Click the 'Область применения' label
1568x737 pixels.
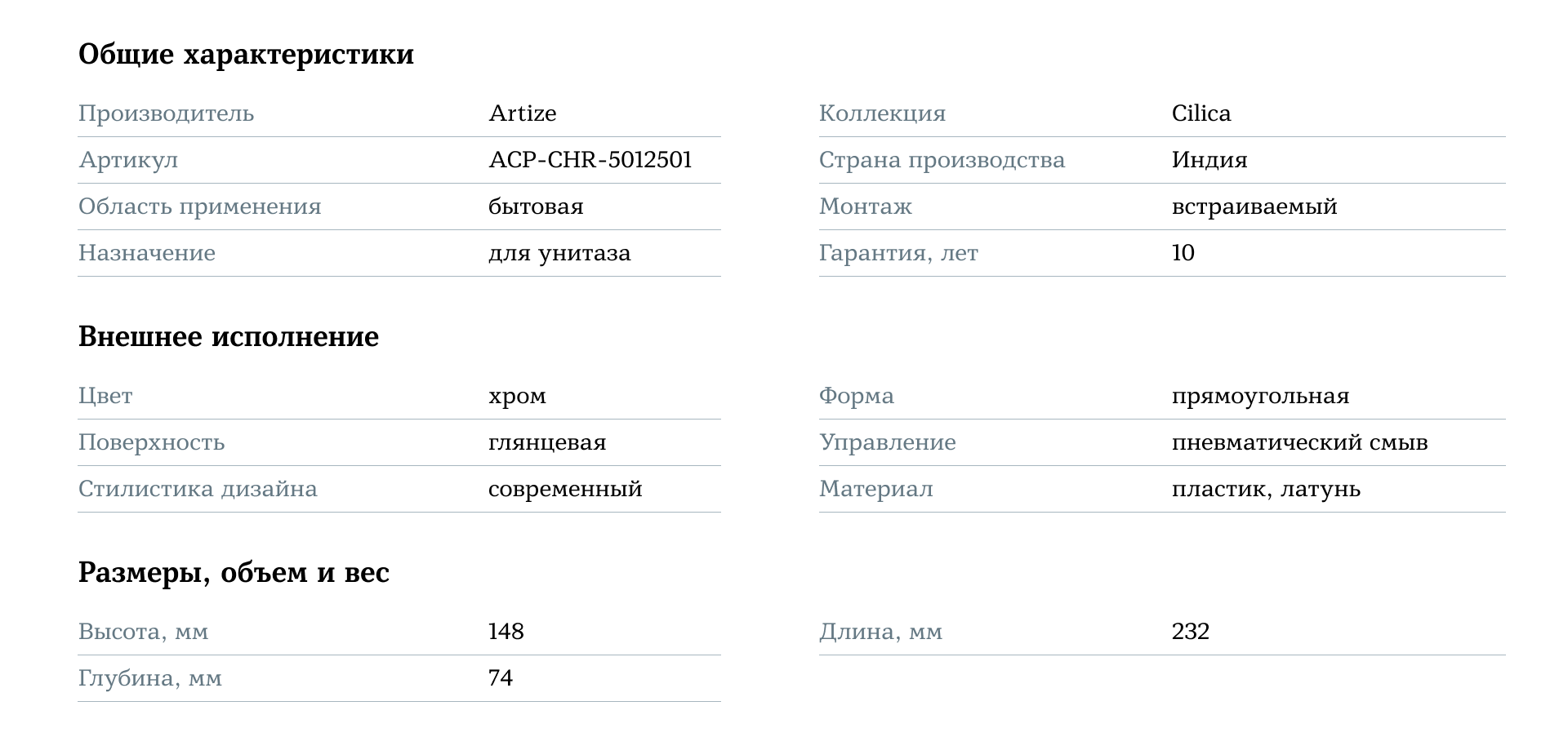pyautogui.click(x=199, y=206)
